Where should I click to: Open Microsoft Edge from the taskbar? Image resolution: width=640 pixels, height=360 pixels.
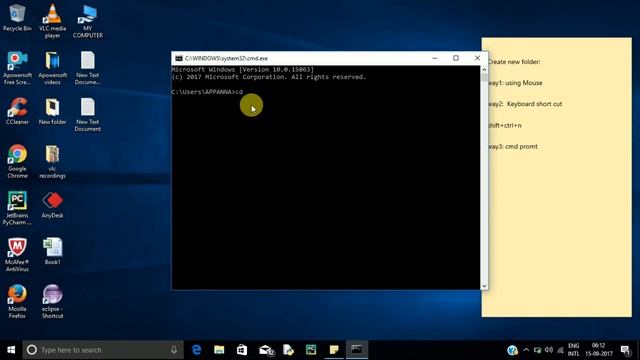196,350
